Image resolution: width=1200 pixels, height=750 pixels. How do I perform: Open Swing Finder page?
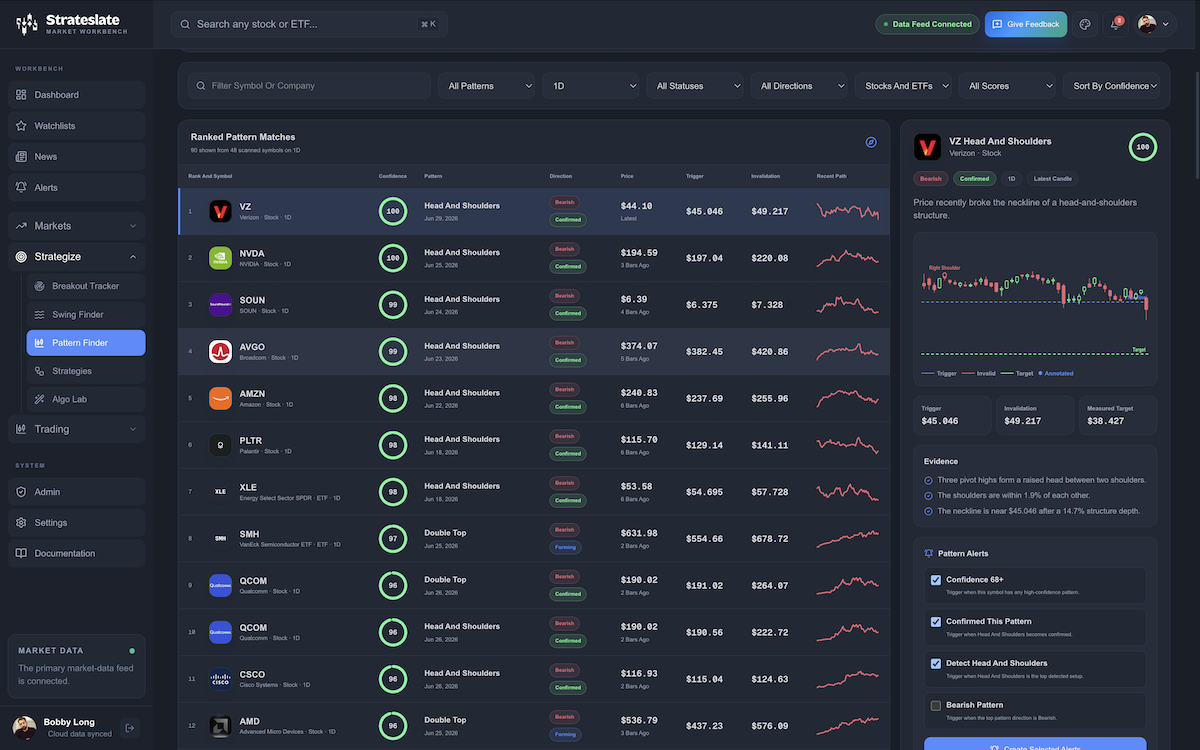coord(86,314)
